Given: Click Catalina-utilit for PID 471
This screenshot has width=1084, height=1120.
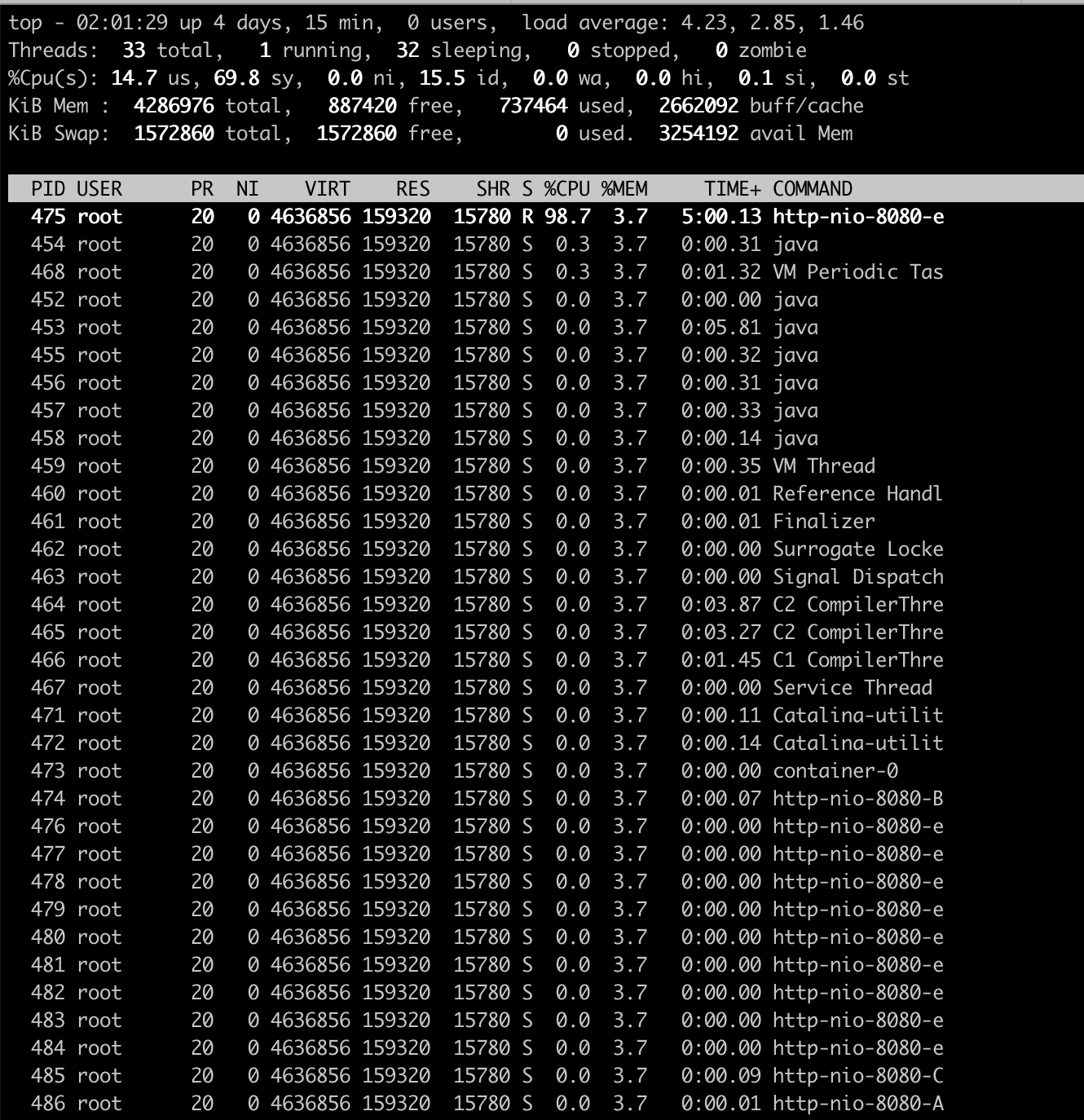Looking at the screenshot, I should click(858, 716).
